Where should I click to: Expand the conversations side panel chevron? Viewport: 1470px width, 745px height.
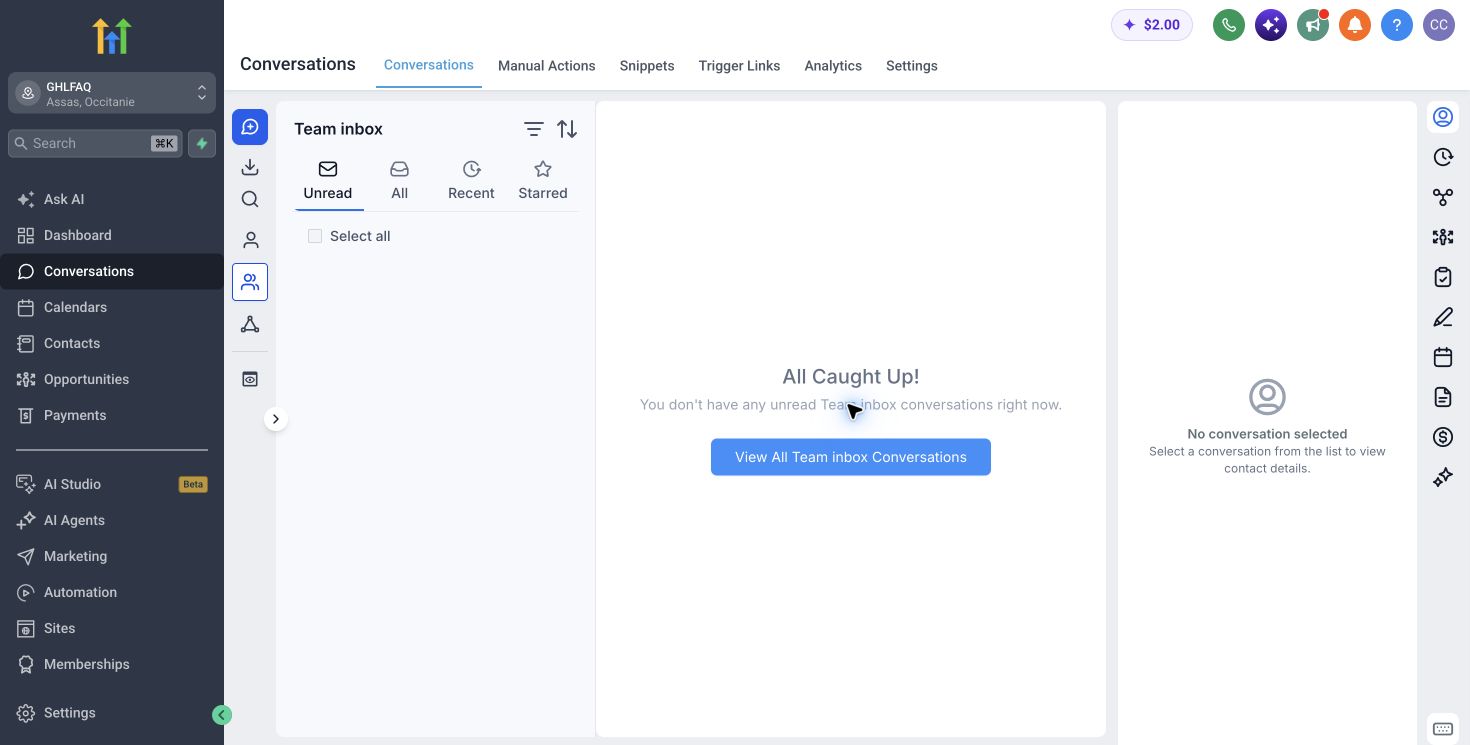pos(276,419)
